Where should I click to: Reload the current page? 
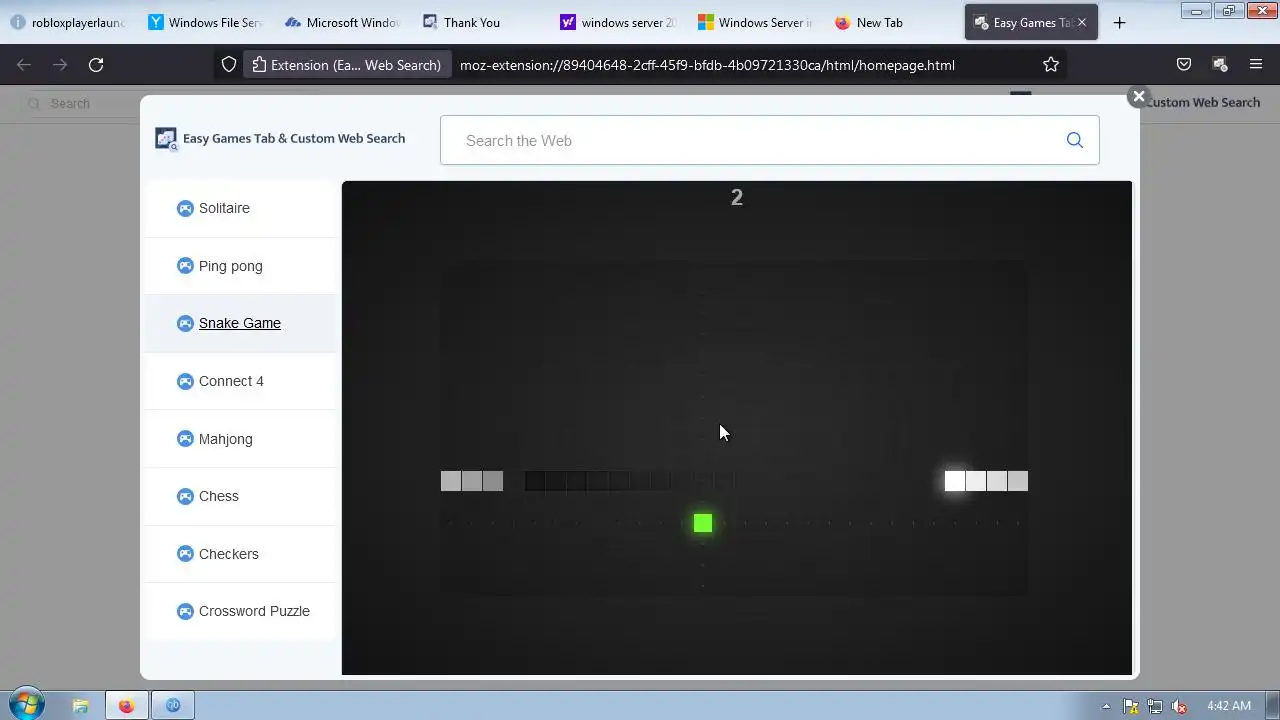tap(96, 65)
